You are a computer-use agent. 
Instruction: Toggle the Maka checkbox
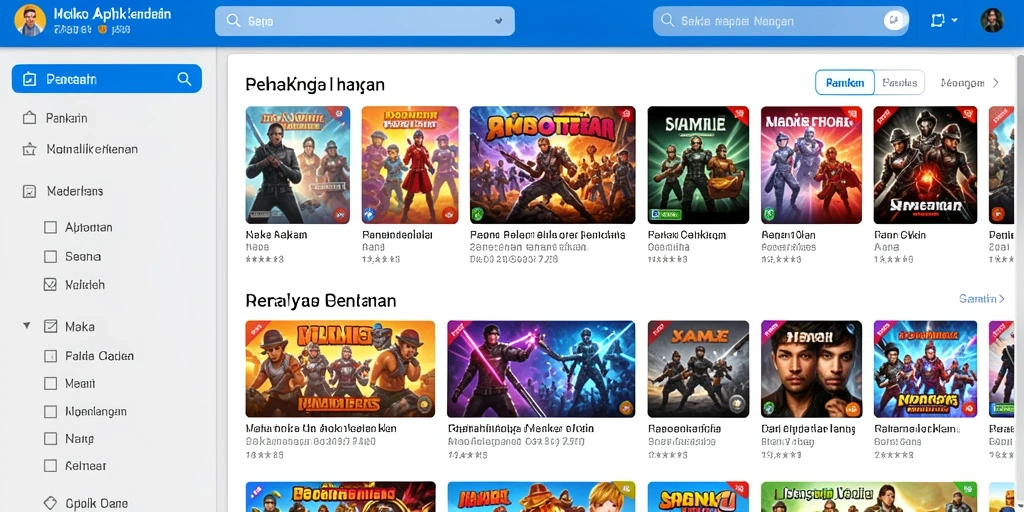pyautogui.click(x=50, y=326)
